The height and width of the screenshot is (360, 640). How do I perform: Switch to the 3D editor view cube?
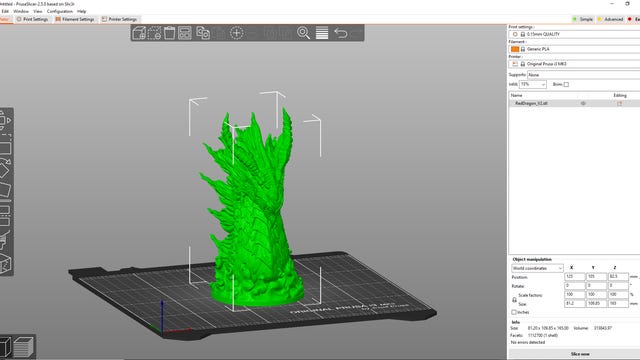click(6, 347)
